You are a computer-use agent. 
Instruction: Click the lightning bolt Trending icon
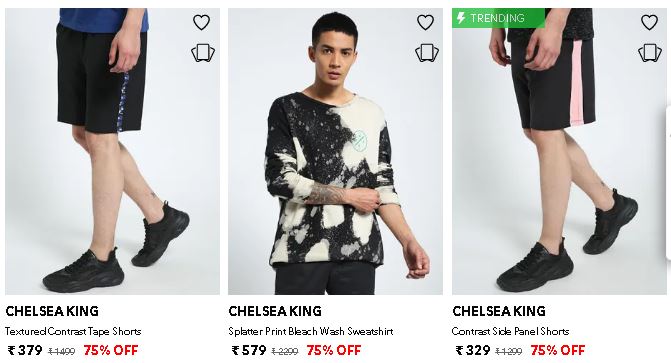point(461,18)
